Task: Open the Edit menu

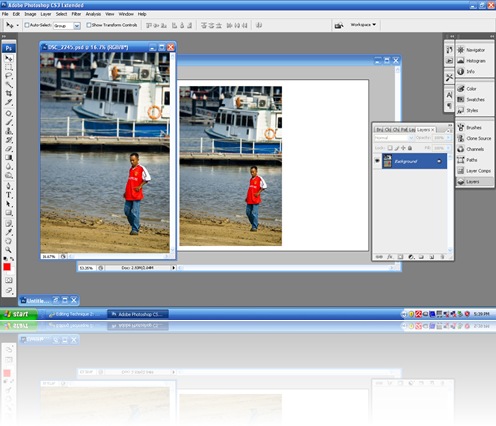Action: (16, 14)
